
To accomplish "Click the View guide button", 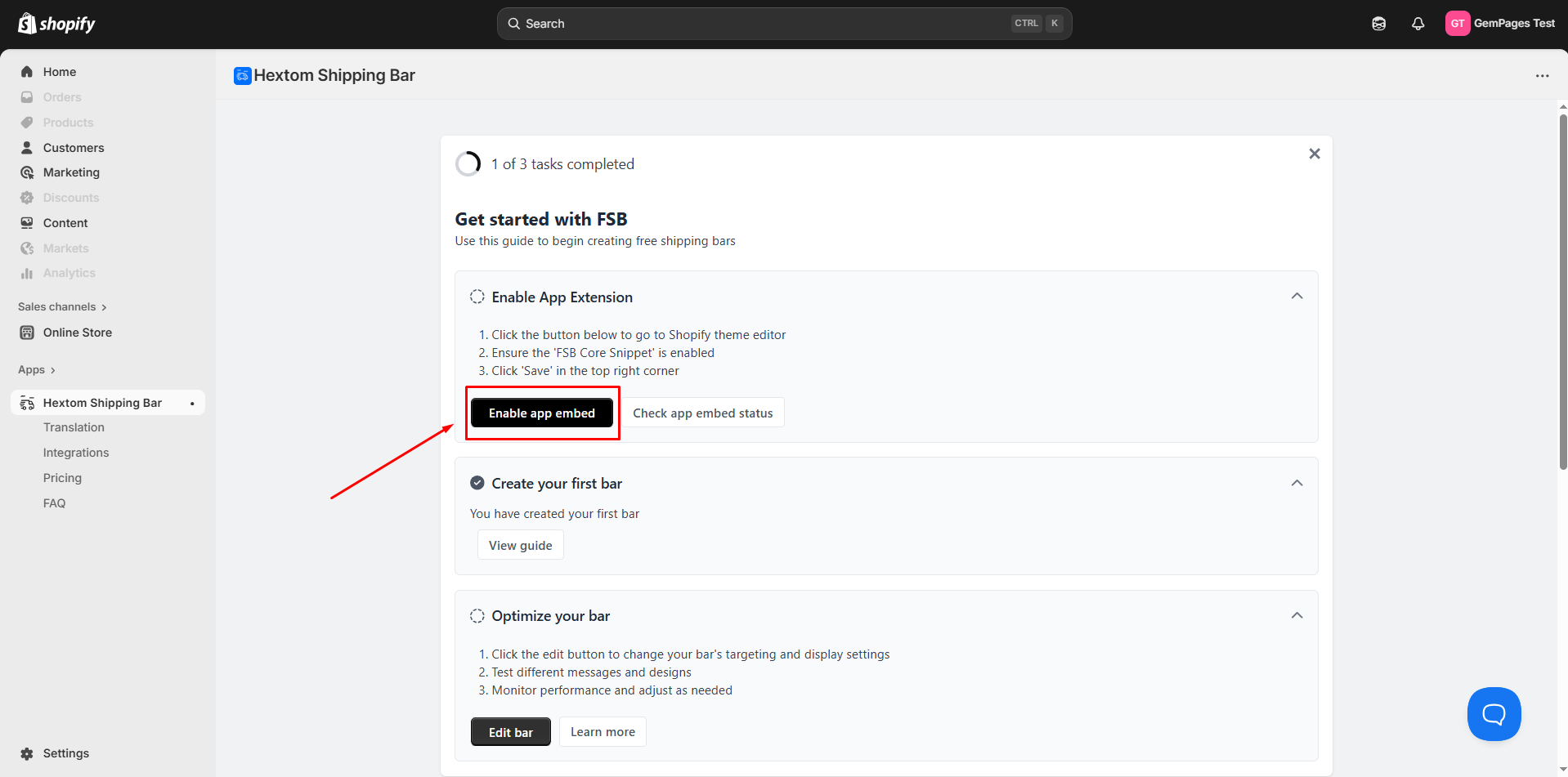I will [x=521, y=545].
